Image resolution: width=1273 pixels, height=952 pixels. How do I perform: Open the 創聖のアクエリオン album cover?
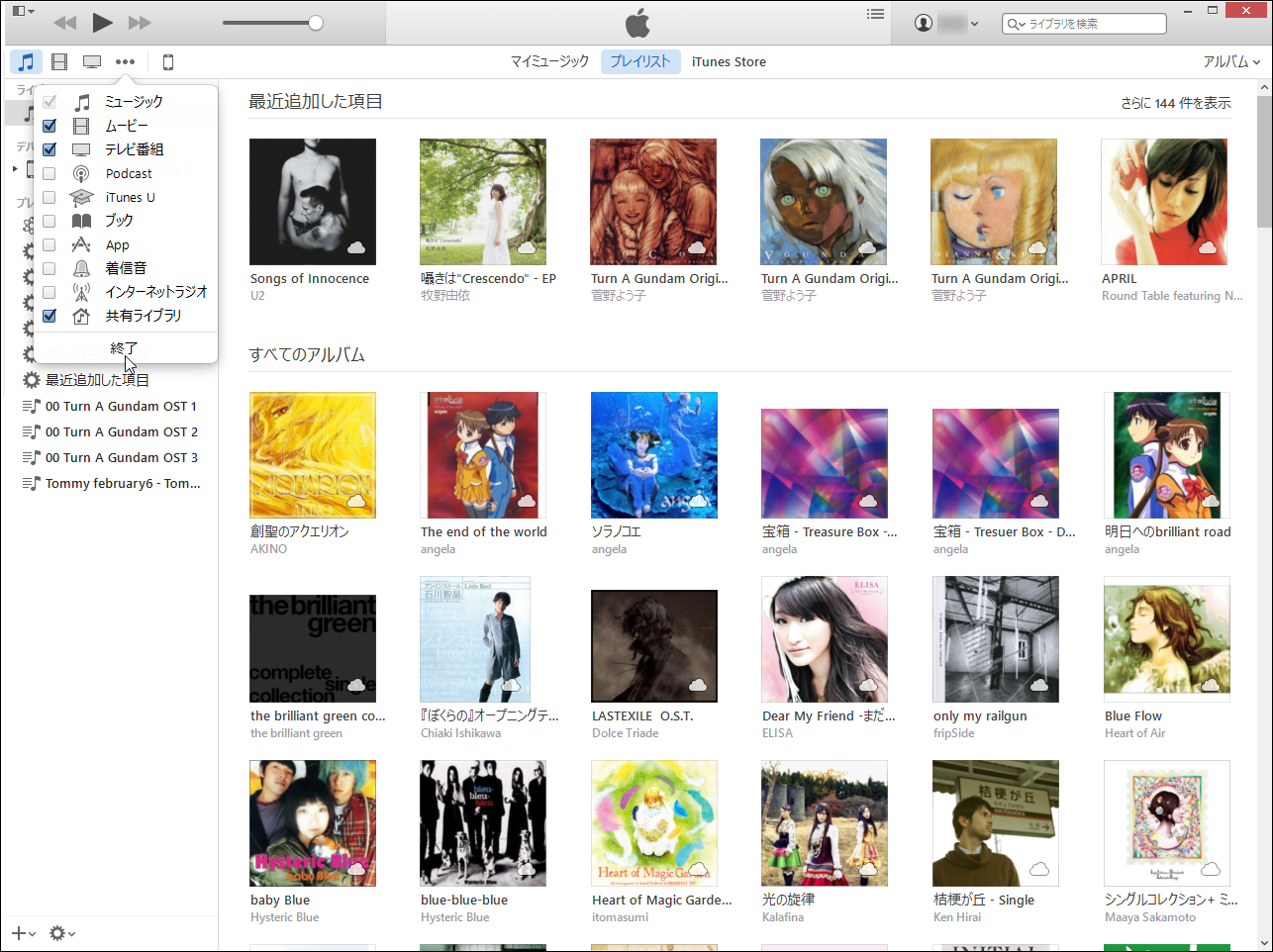[x=313, y=455]
